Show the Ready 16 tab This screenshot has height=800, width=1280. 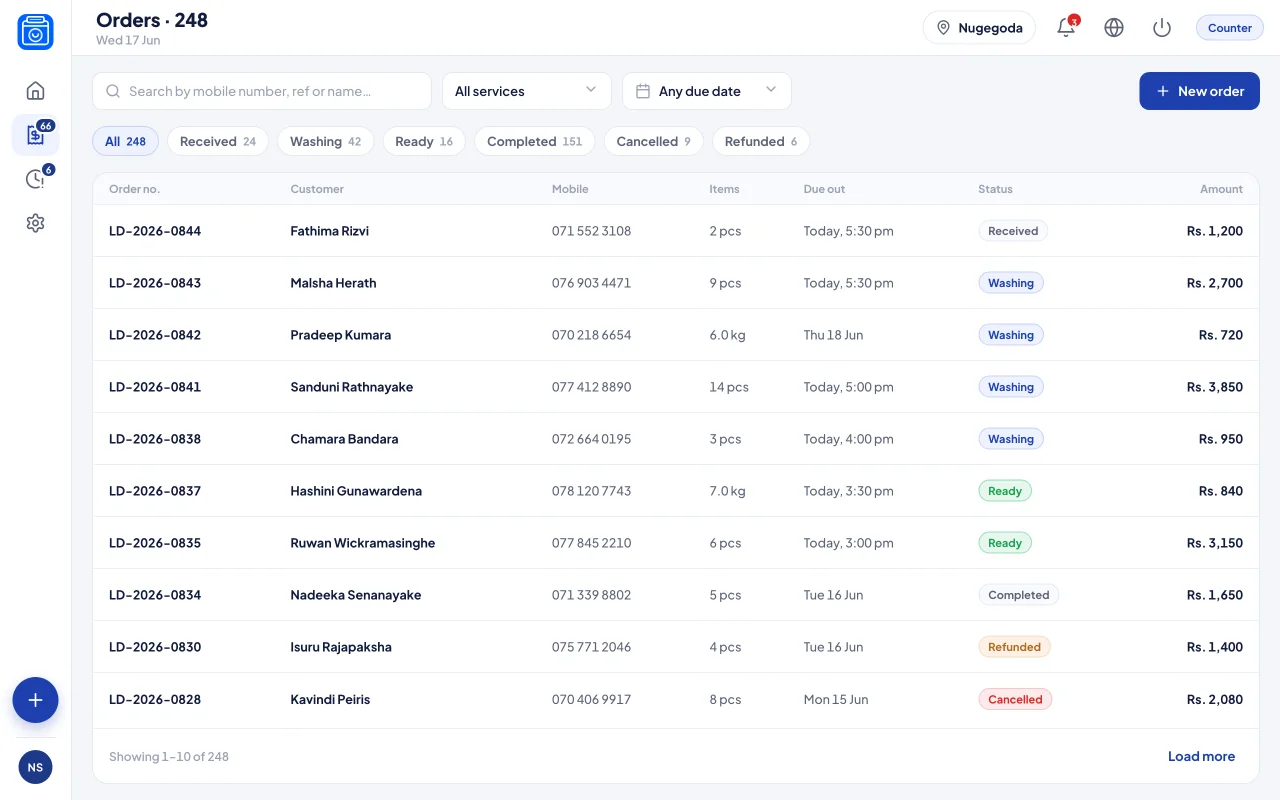click(x=424, y=141)
